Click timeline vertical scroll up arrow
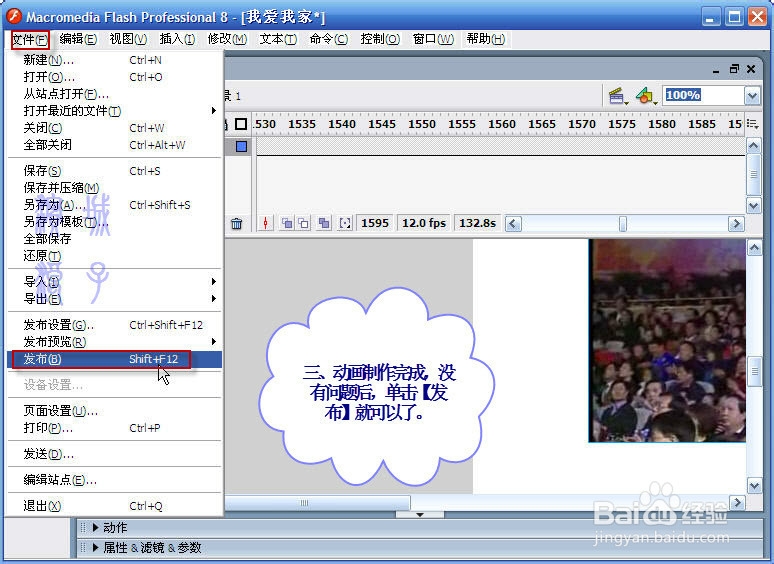Screen dimensions: 774x564 pyautogui.click(x=753, y=146)
